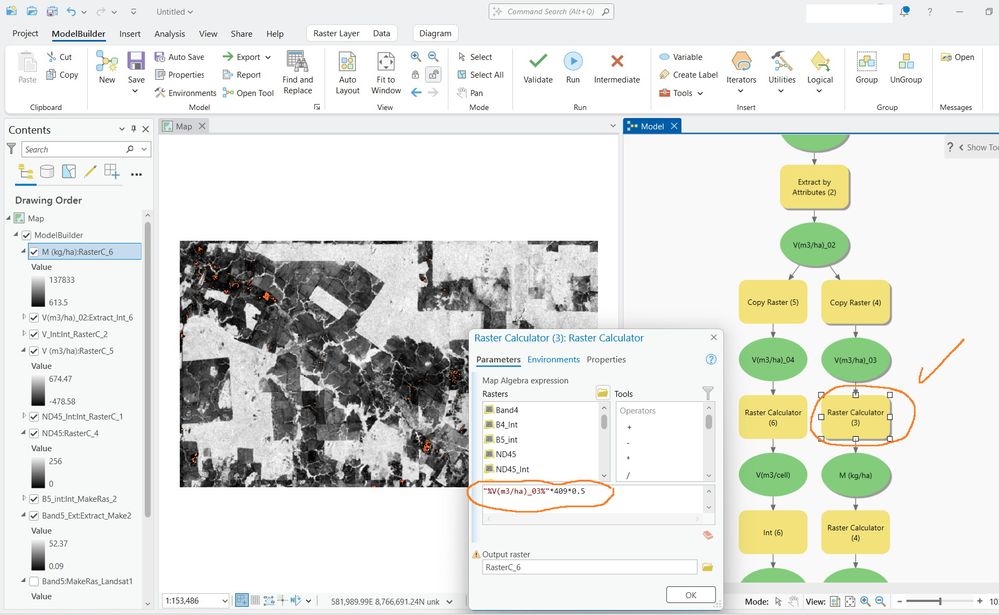
Task: Open the Export dropdown arrow
Action: 268,57
